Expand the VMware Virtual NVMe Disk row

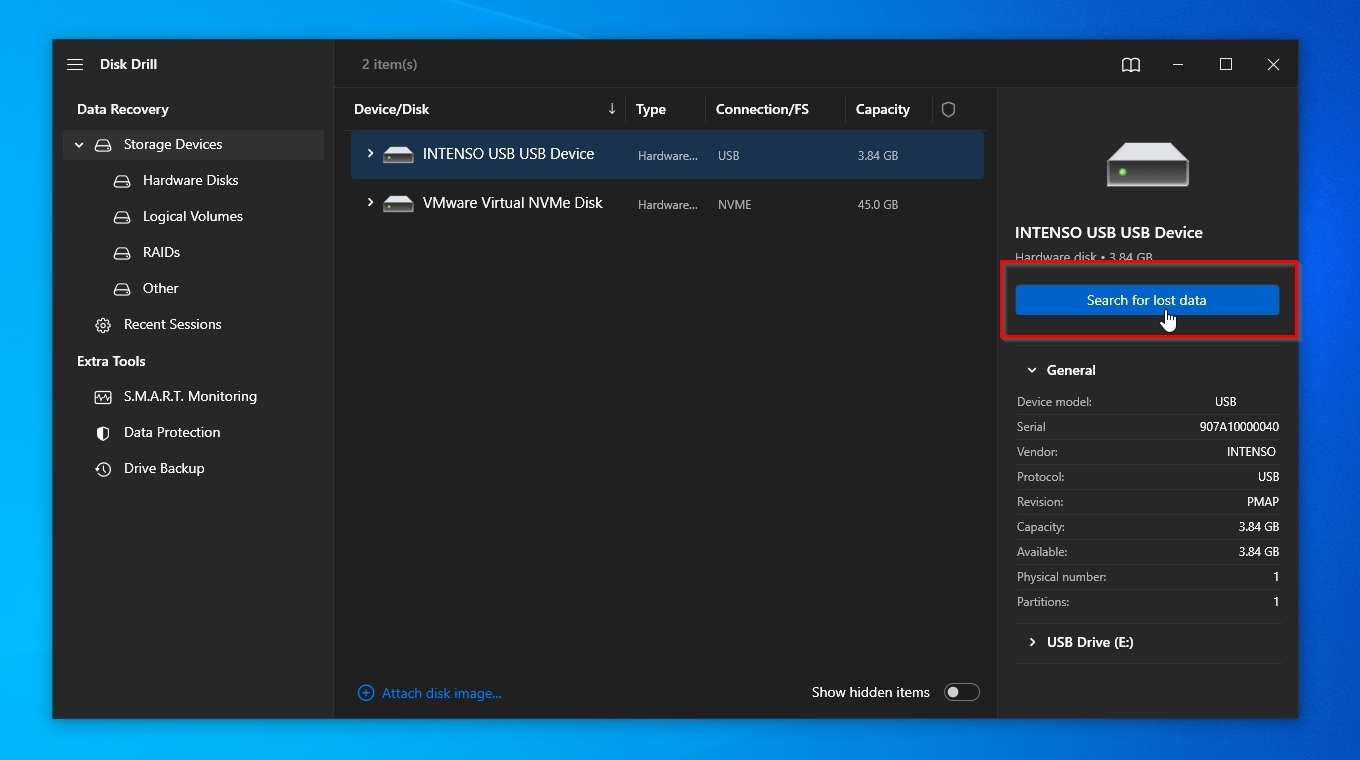tap(370, 203)
